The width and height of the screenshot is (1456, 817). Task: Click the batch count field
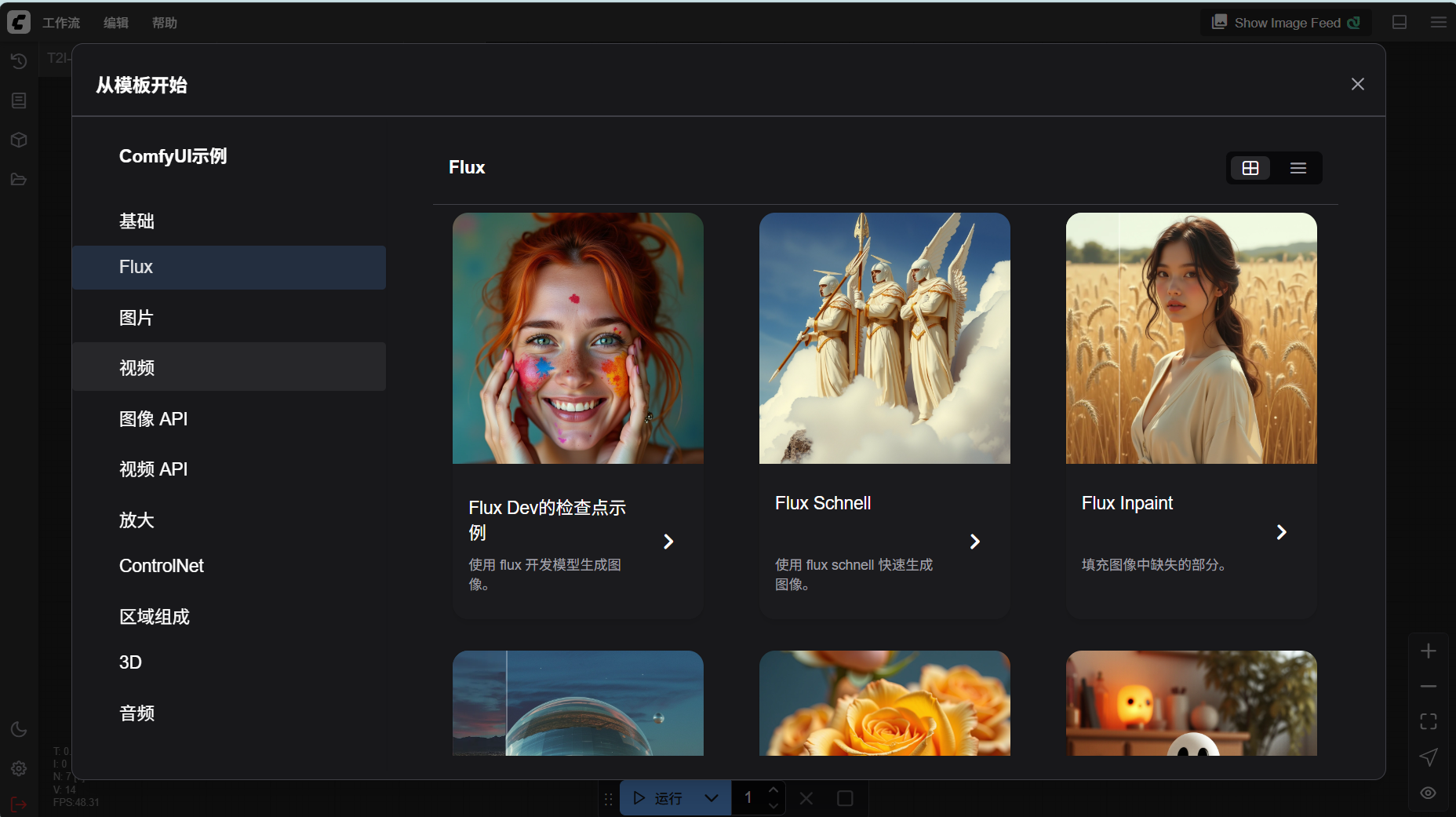[x=748, y=798]
